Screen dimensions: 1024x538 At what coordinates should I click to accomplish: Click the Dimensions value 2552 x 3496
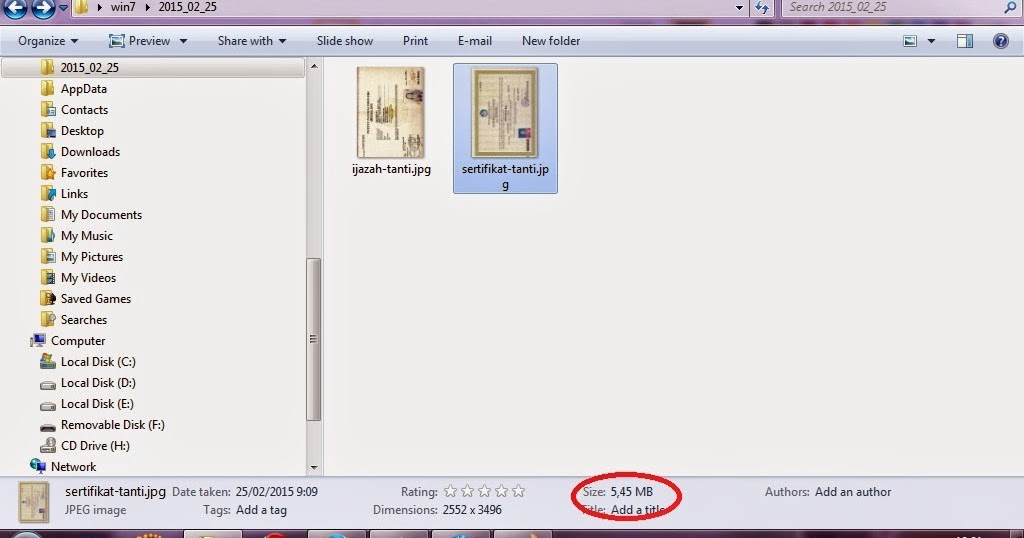[472, 510]
